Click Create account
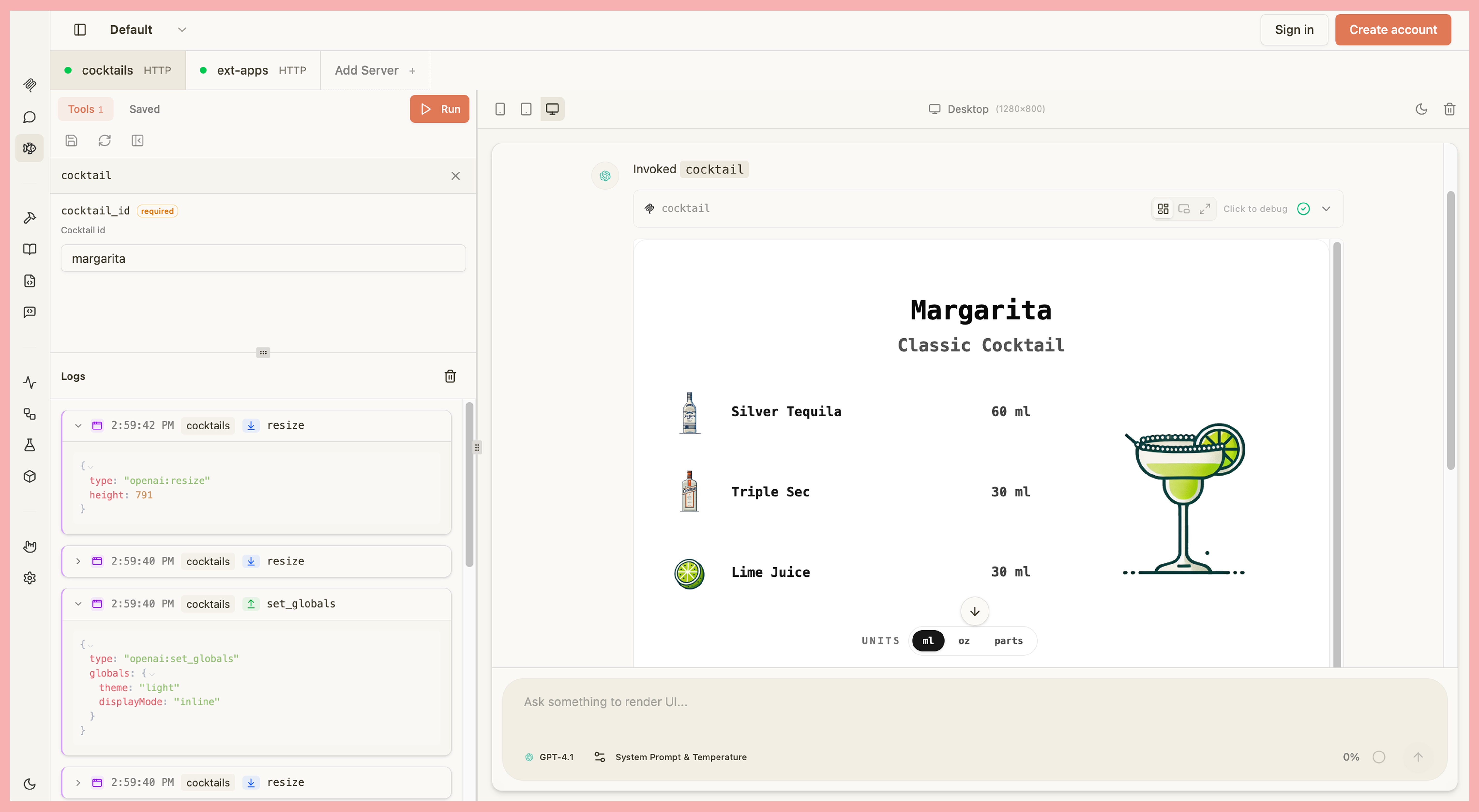Screen dimensions: 1479x812 click(x=1393, y=30)
